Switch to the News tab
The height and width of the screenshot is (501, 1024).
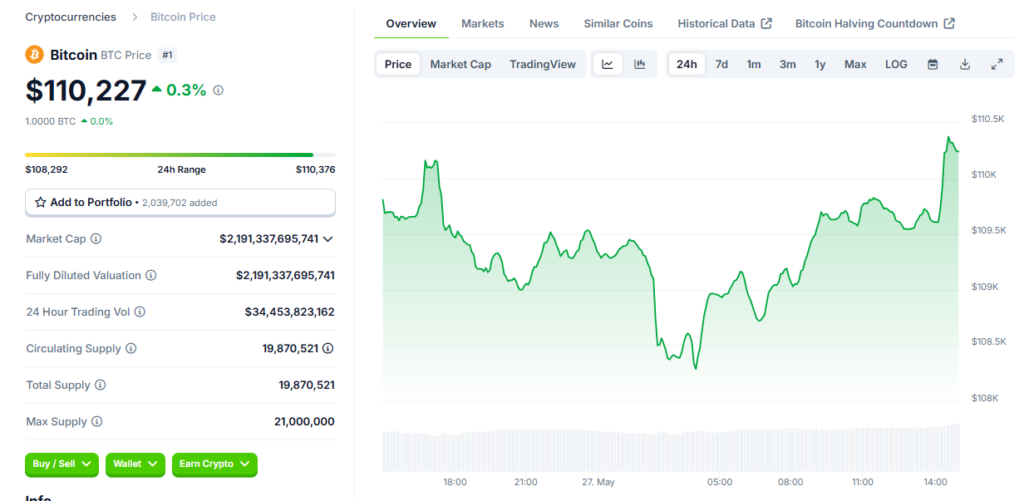click(544, 24)
